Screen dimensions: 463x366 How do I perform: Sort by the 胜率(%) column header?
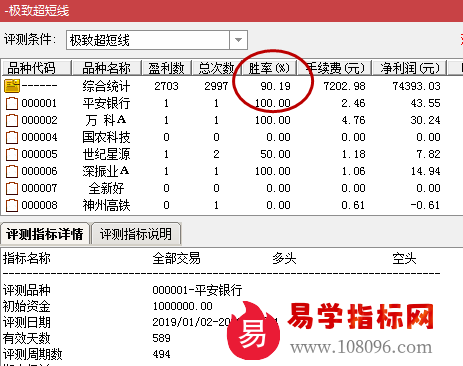[x=269, y=68]
